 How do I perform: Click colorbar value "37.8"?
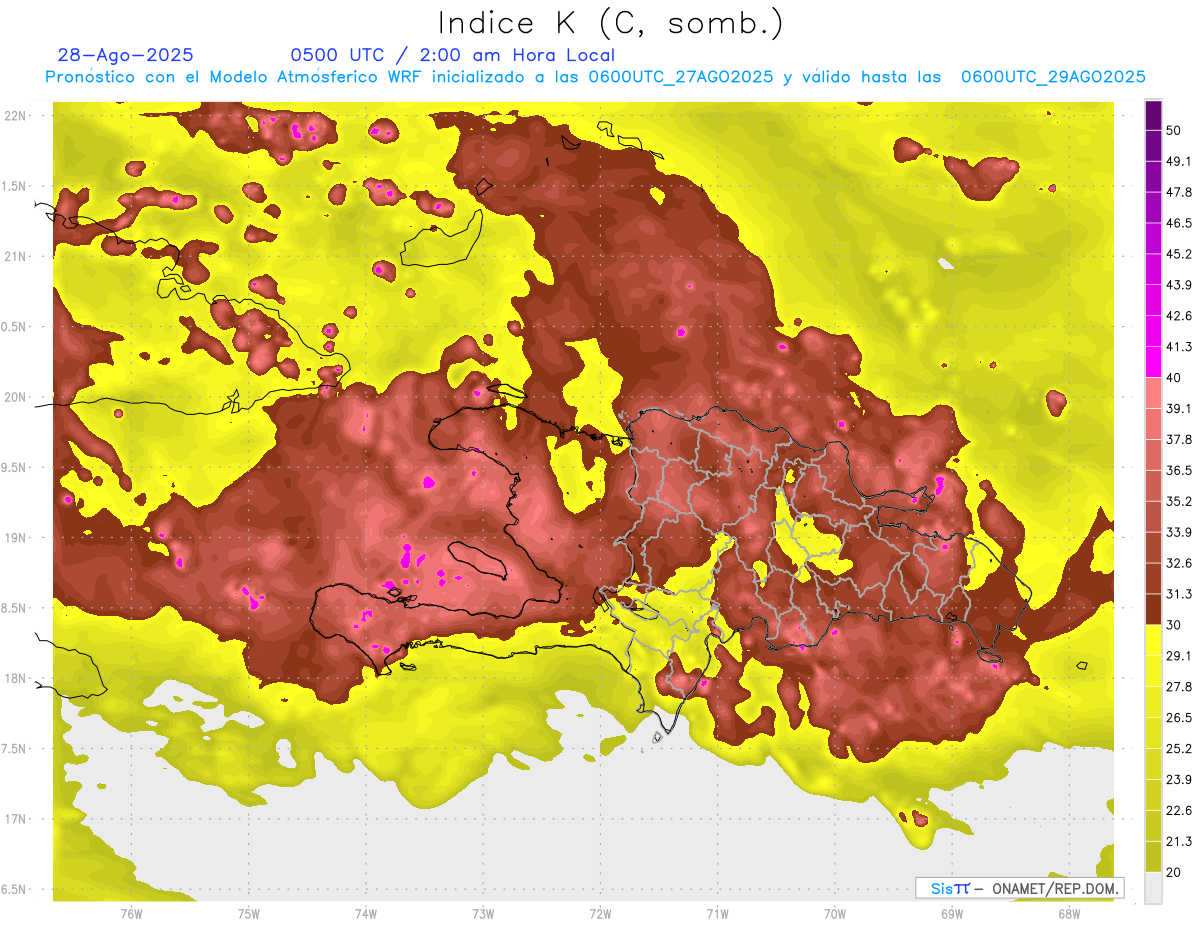pyautogui.click(x=1179, y=440)
